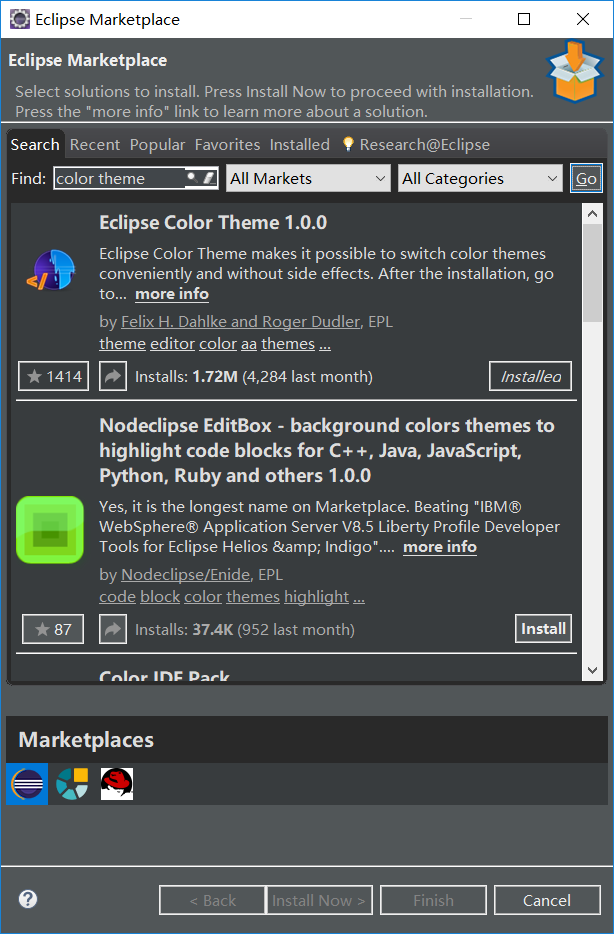Open the All Categories dropdown
Image resolution: width=614 pixels, height=934 pixels.
point(480,178)
